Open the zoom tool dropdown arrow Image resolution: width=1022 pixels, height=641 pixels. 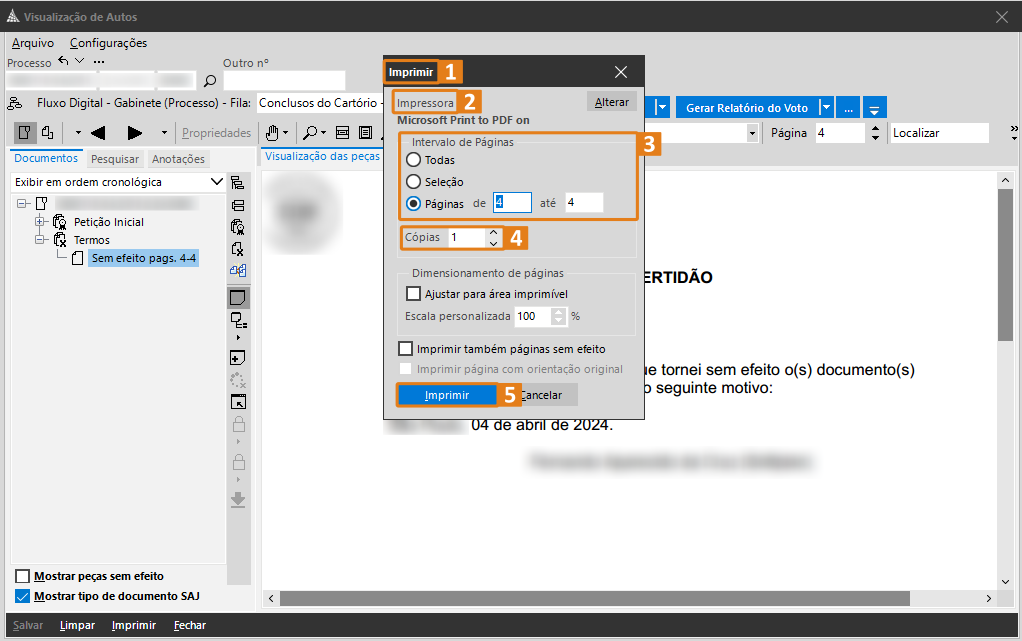click(x=324, y=133)
